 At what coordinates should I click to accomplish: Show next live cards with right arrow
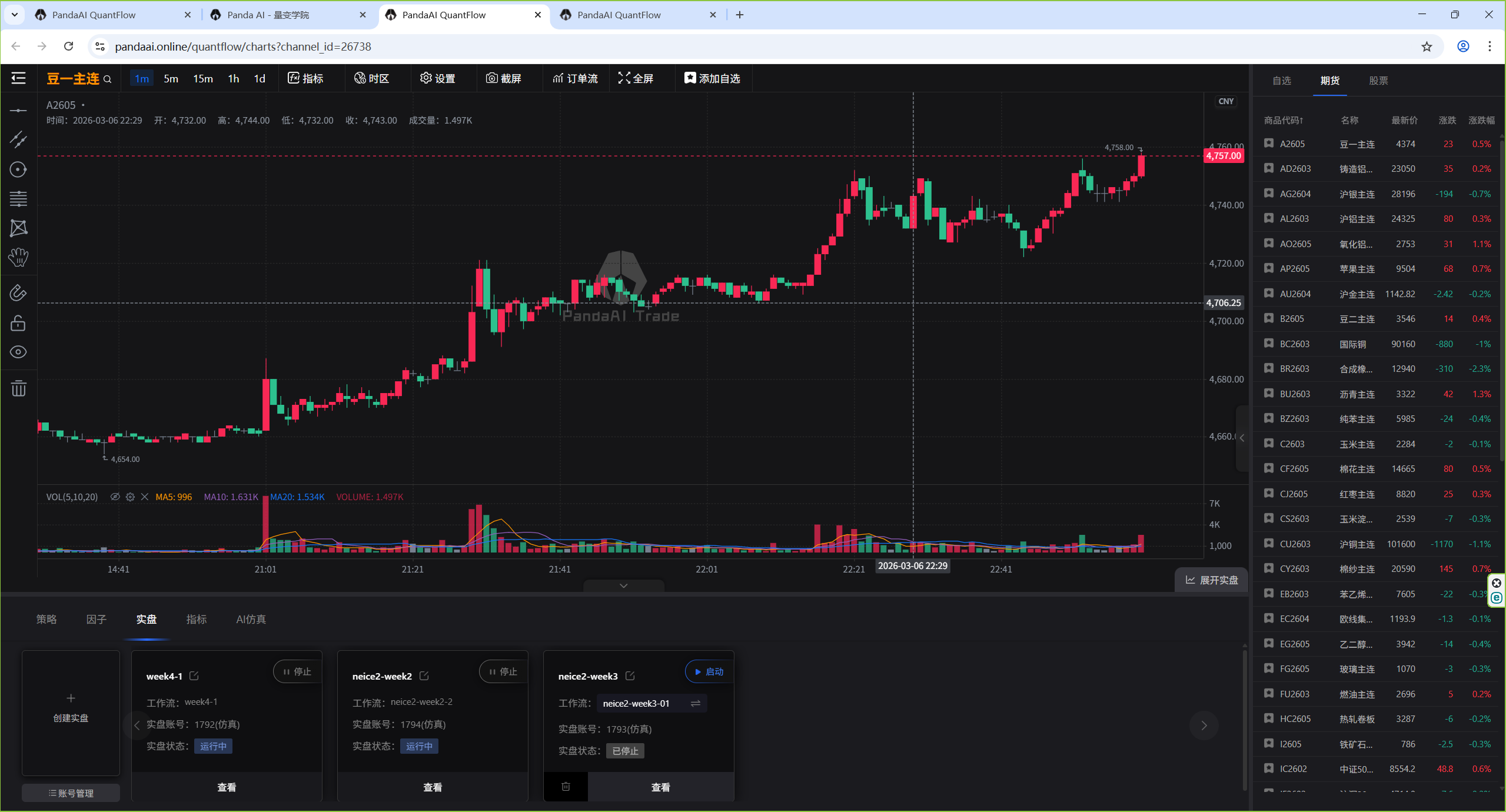tap(1204, 726)
